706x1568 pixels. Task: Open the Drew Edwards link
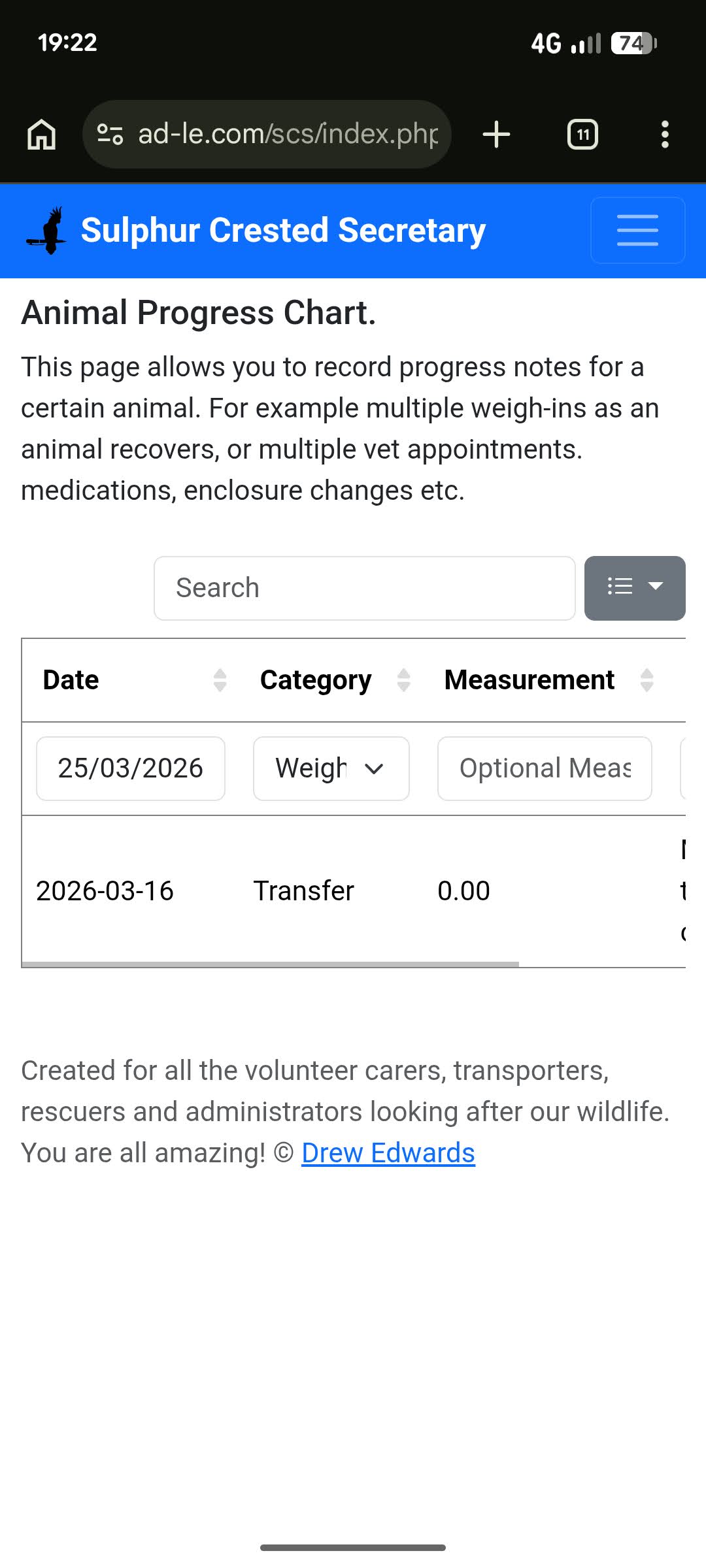(x=388, y=1153)
